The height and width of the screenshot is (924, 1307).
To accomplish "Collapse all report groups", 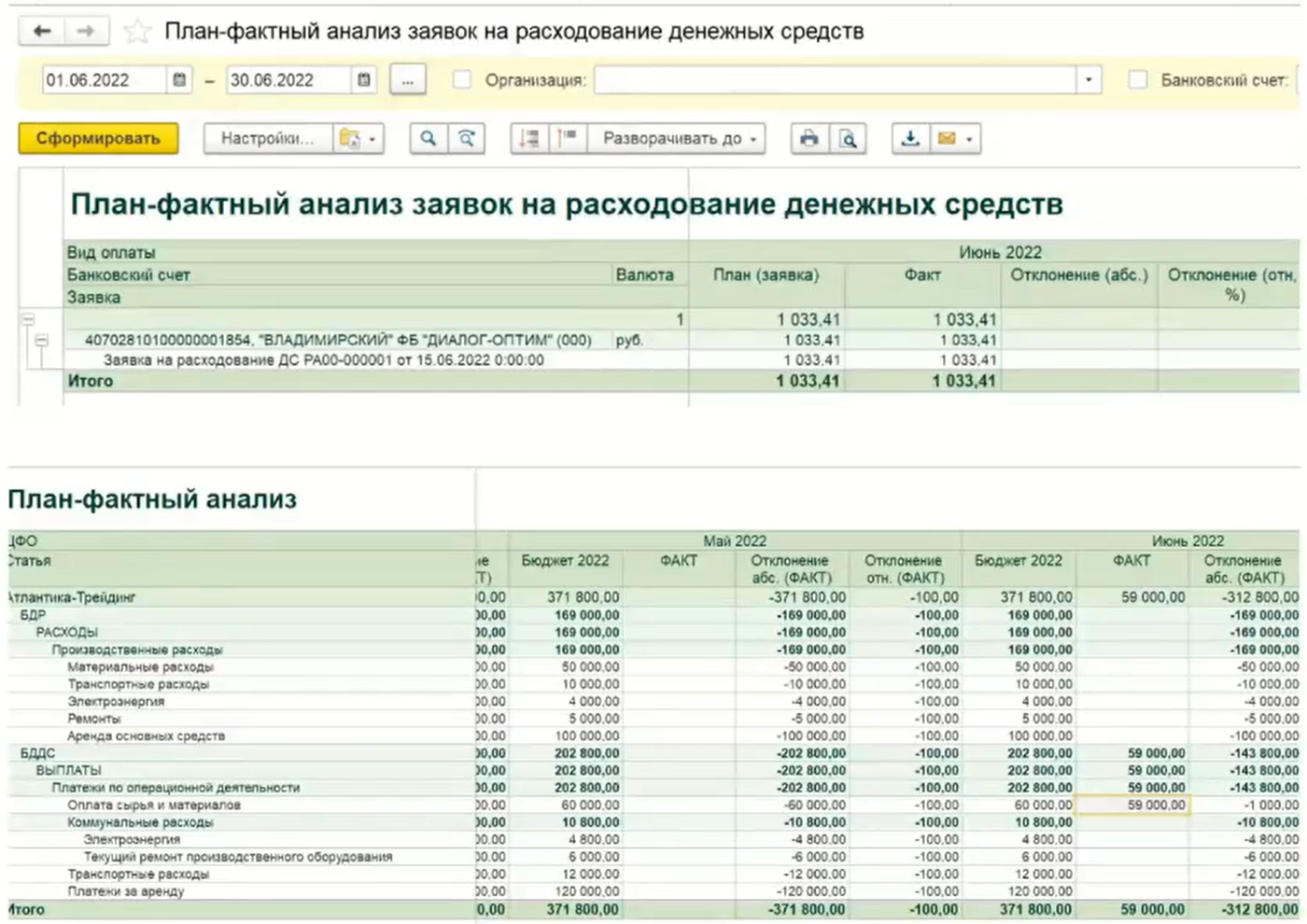I will click(x=529, y=138).
